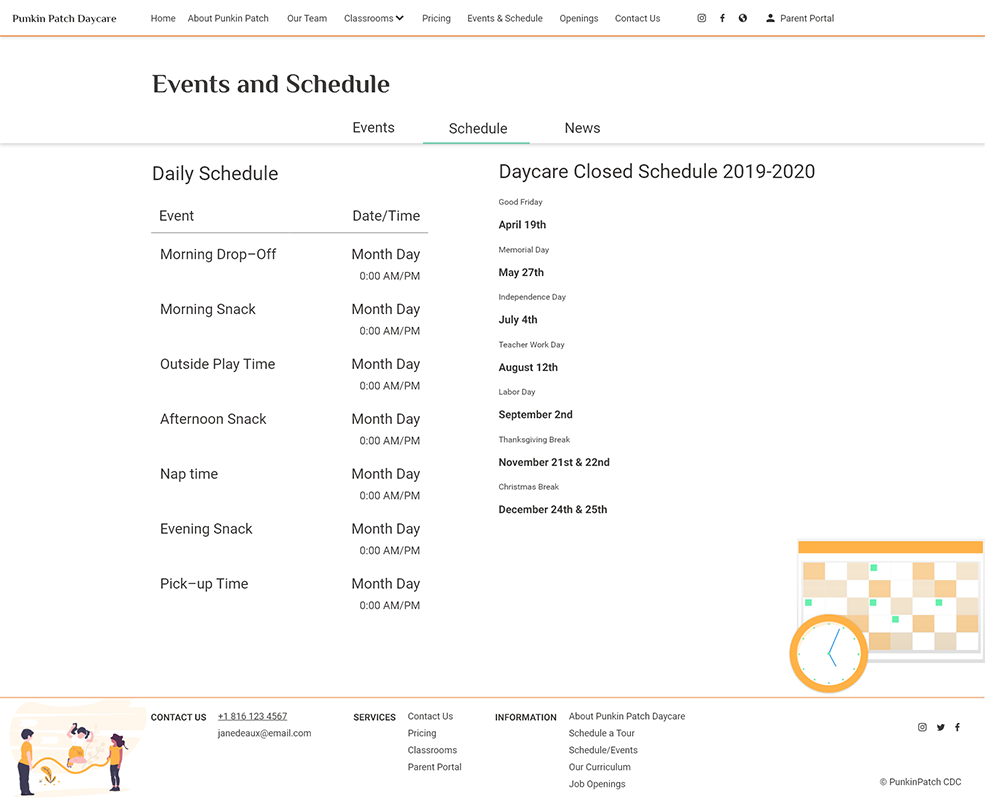Click the Event column header
985x800 pixels.
177,216
